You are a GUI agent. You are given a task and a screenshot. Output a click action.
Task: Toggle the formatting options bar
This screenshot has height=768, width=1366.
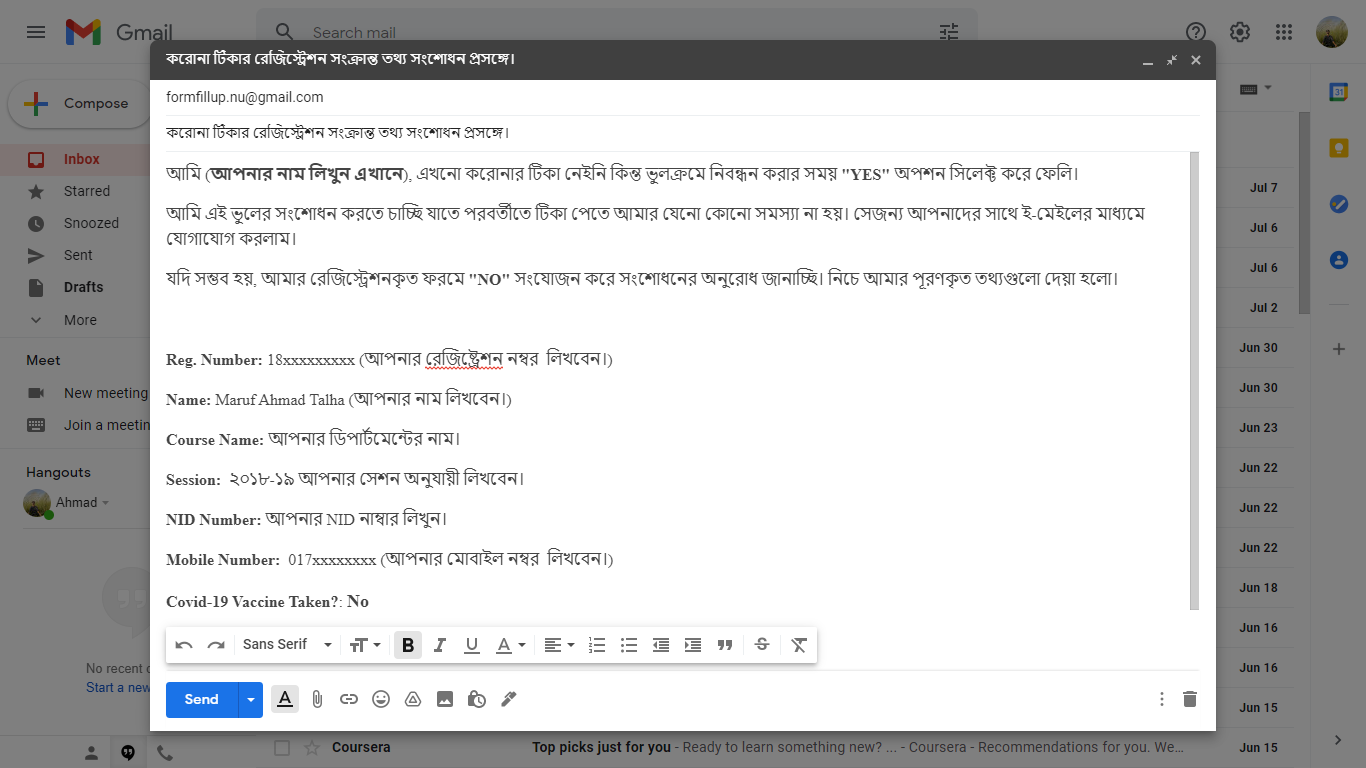[x=285, y=699]
